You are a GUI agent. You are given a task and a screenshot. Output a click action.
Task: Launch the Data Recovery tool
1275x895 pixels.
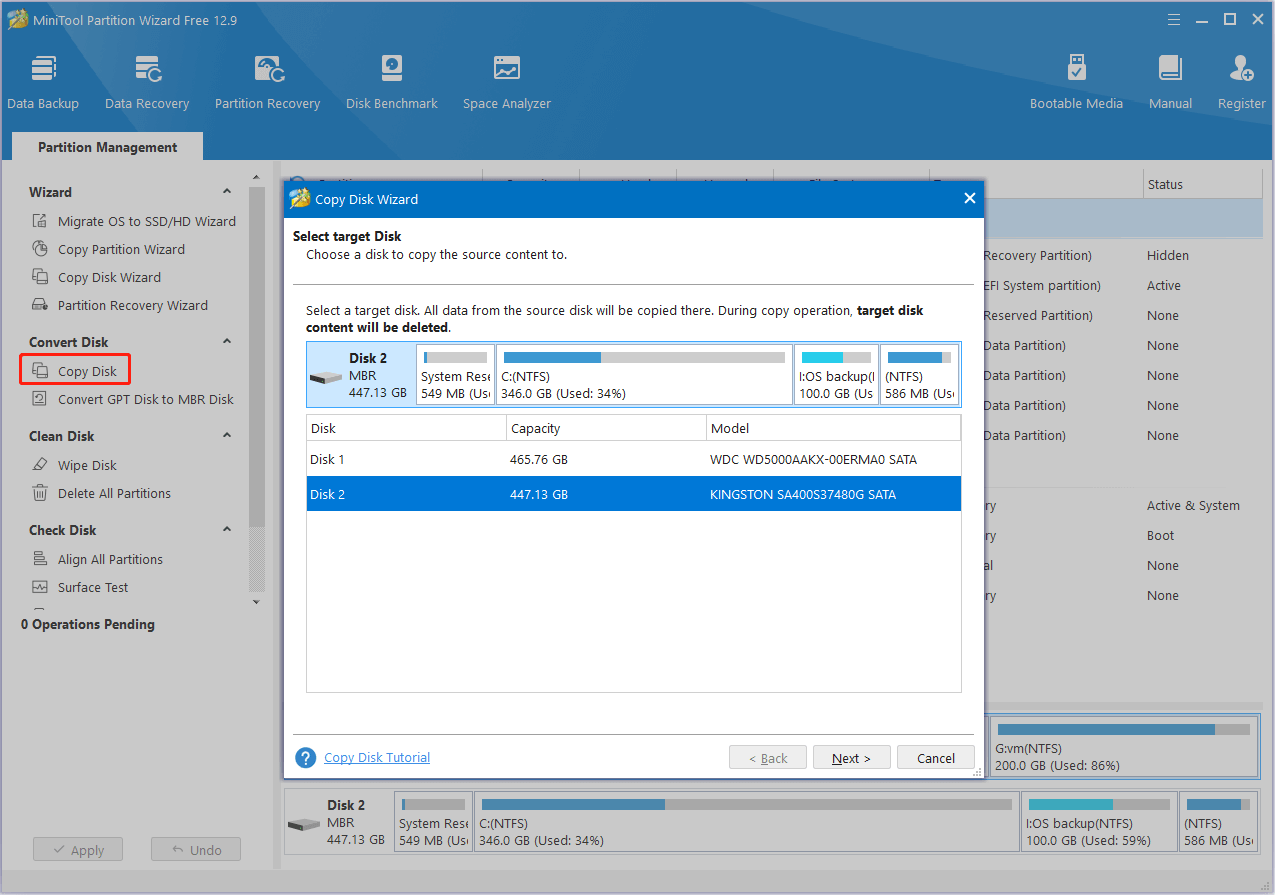[x=147, y=82]
